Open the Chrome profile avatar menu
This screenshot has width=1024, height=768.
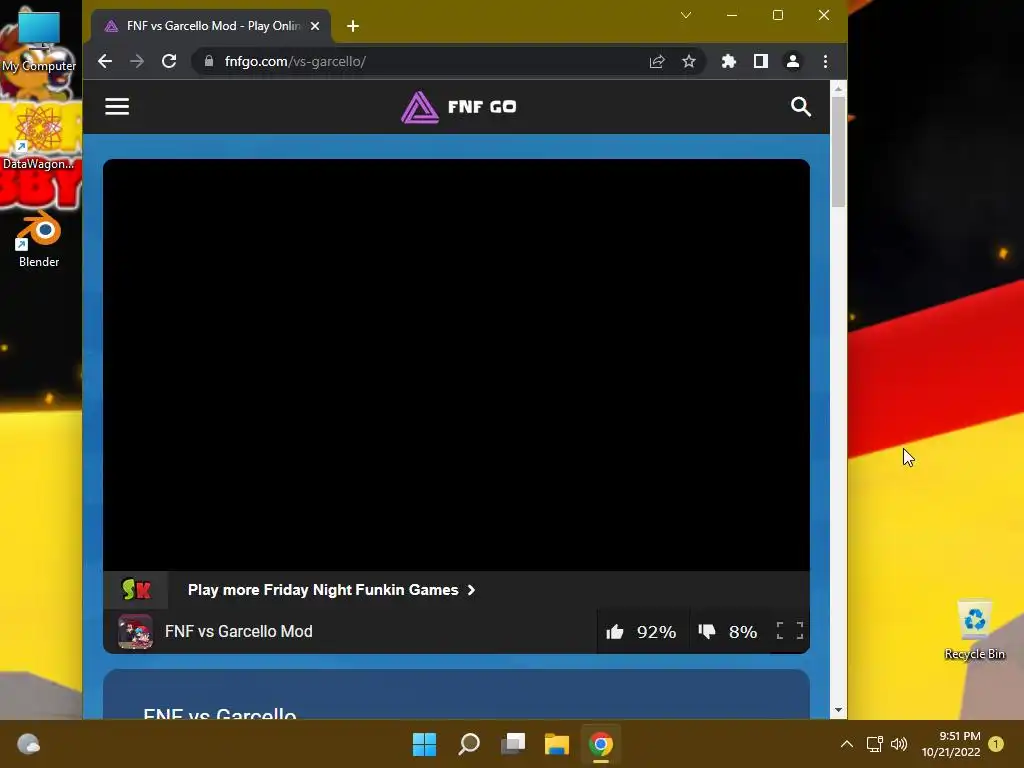[x=793, y=61]
